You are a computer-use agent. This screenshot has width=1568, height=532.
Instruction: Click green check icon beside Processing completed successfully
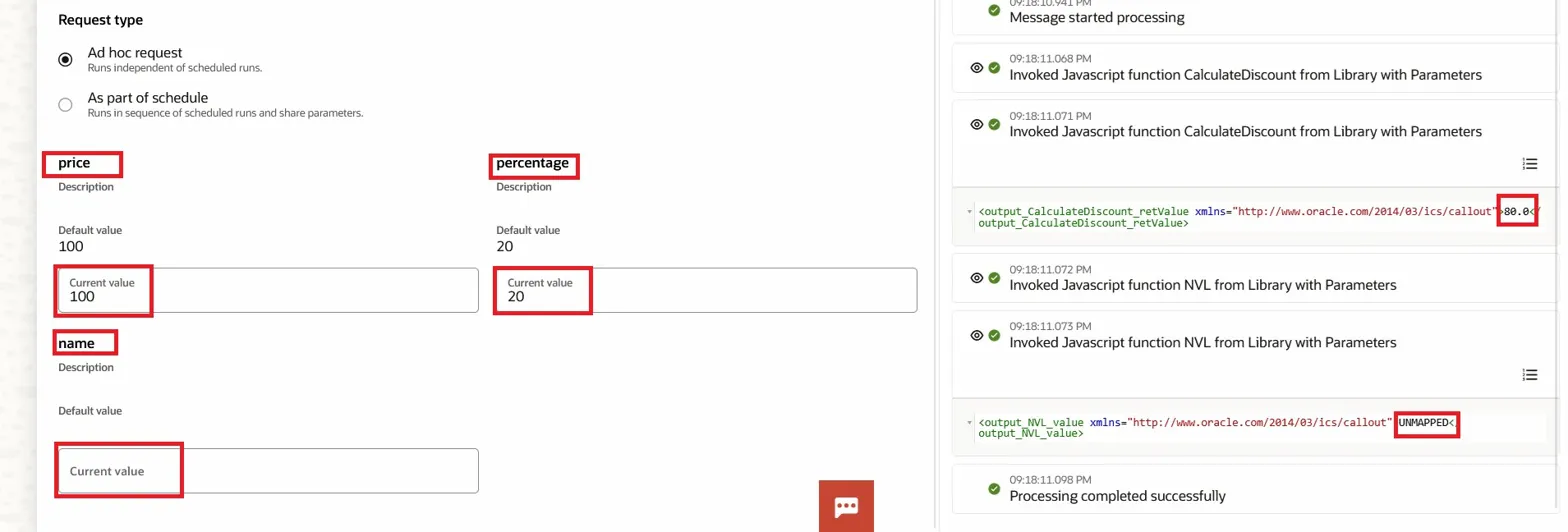994,489
